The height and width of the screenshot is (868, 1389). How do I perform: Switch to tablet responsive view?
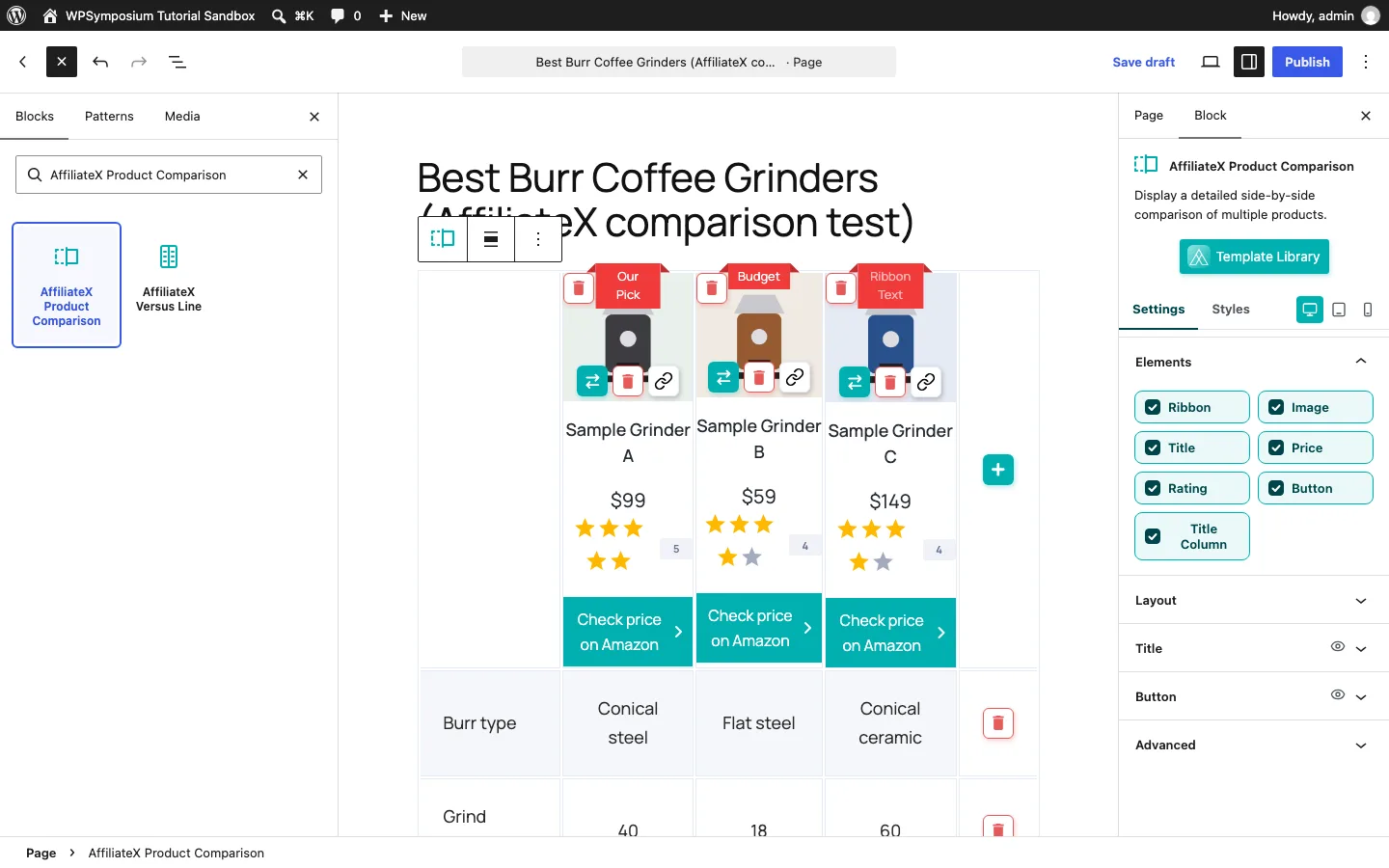tap(1339, 310)
